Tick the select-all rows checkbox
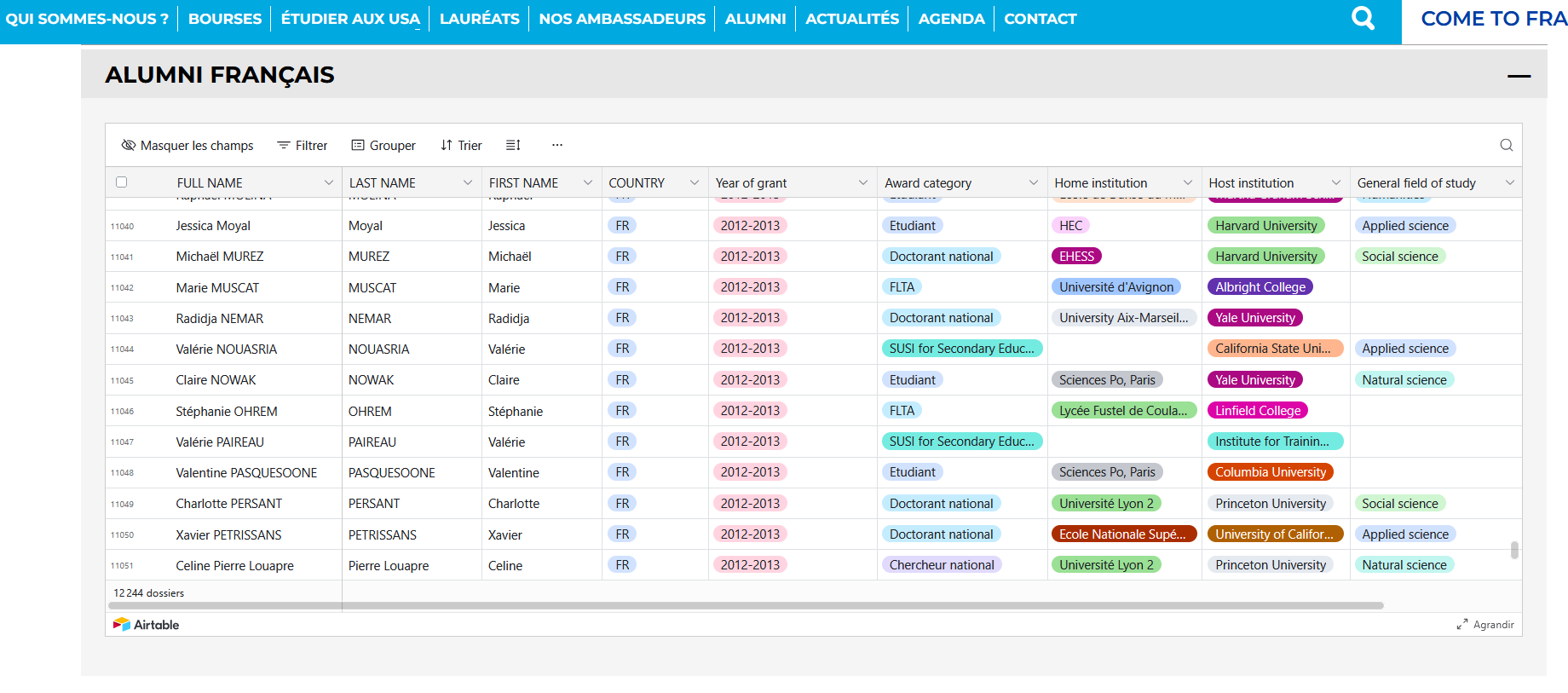 121,182
